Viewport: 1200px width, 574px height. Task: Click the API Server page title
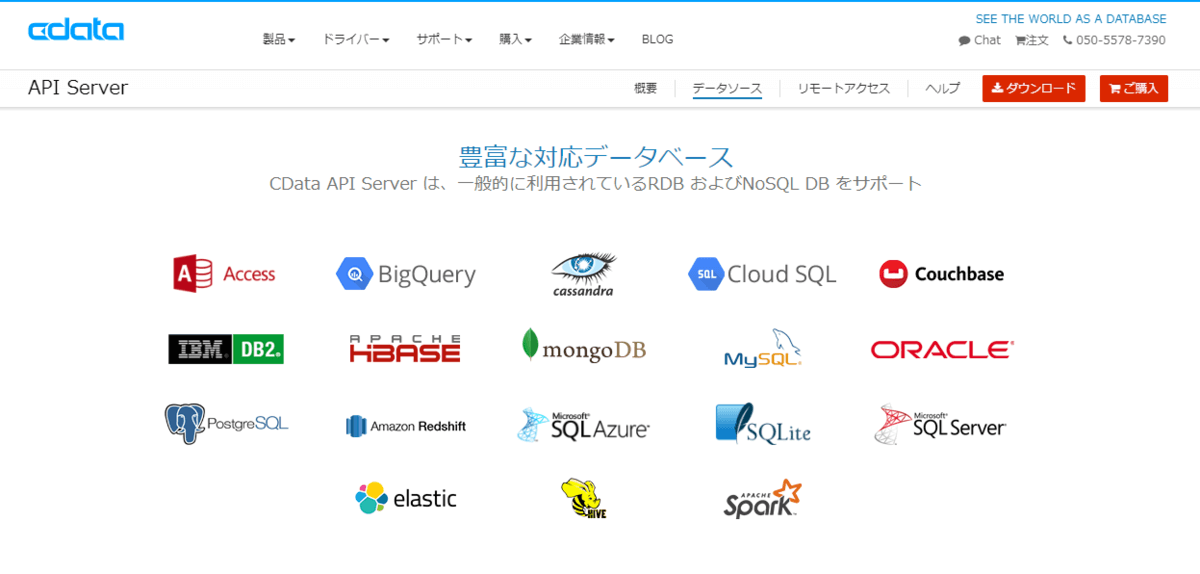tap(78, 87)
